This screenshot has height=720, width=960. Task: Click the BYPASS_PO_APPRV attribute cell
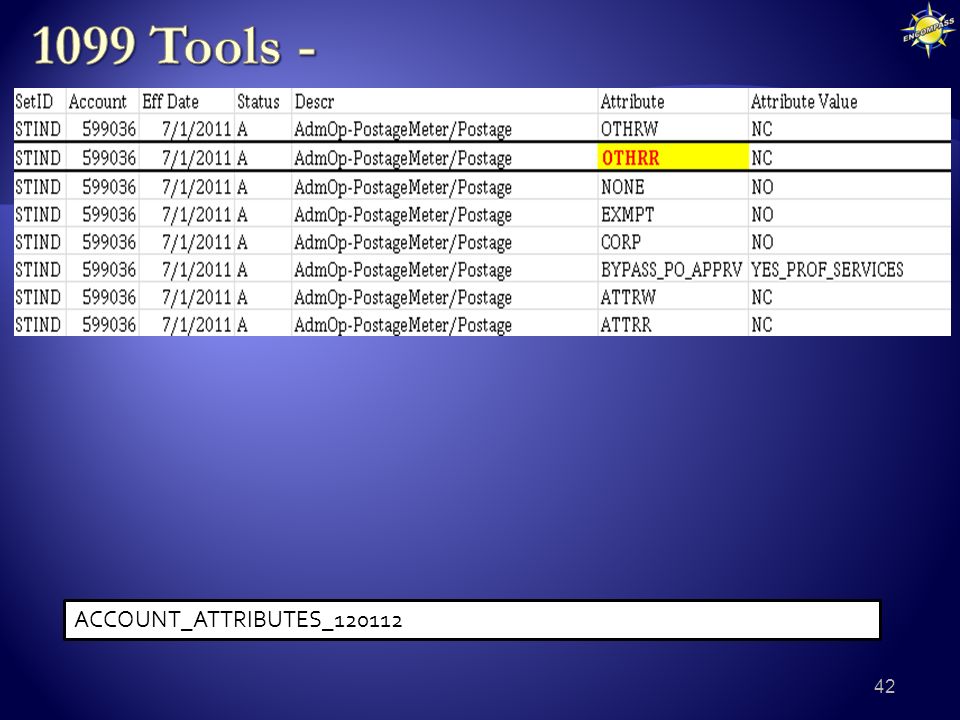point(671,269)
